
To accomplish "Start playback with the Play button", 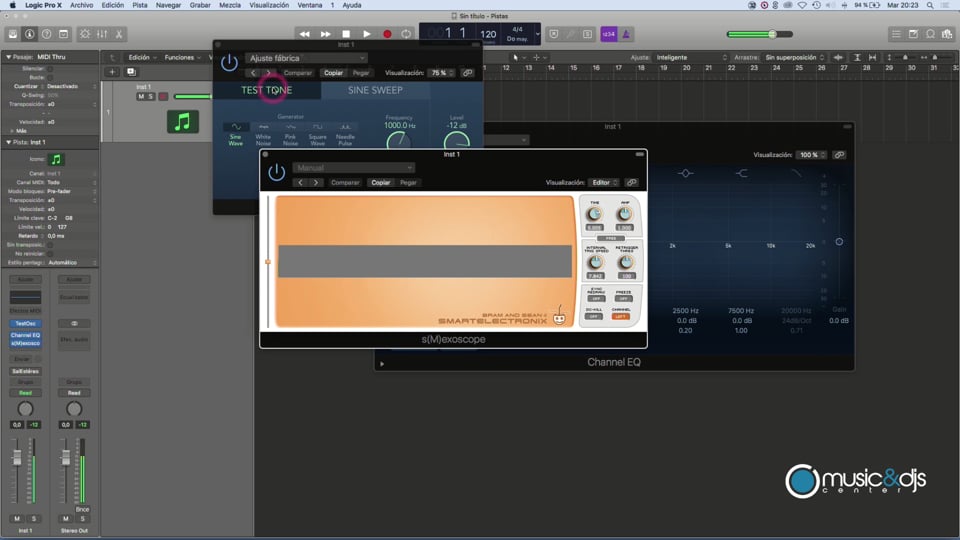I will [367, 34].
